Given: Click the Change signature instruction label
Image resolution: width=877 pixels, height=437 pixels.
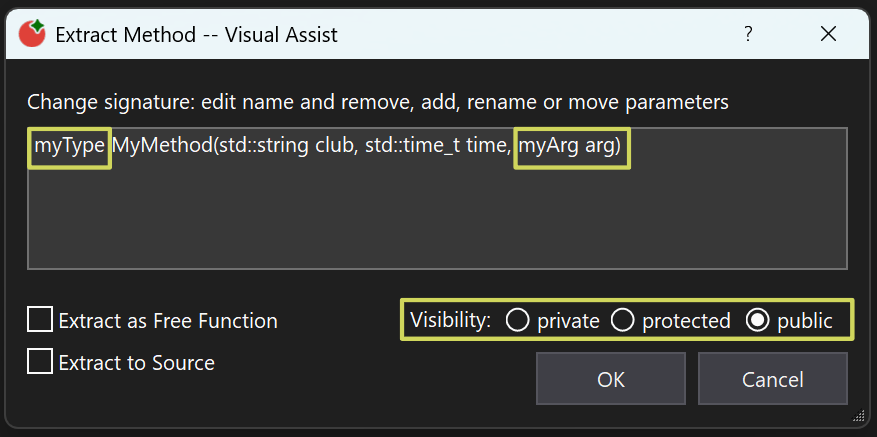Looking at the screenshot, I should click(x=377, y=102).
